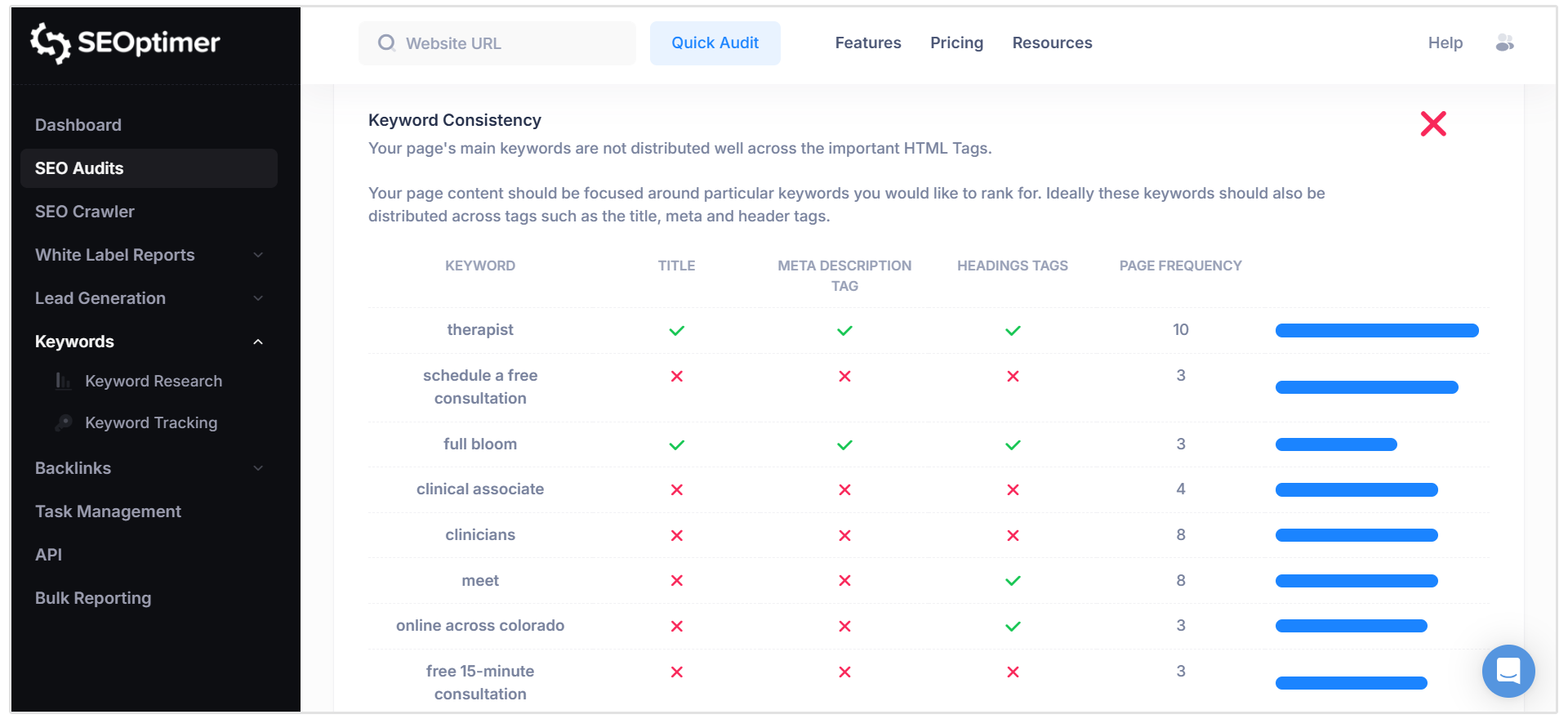Click Headings check mark for meet
Screen dimensions: 1568x719
1013,581
